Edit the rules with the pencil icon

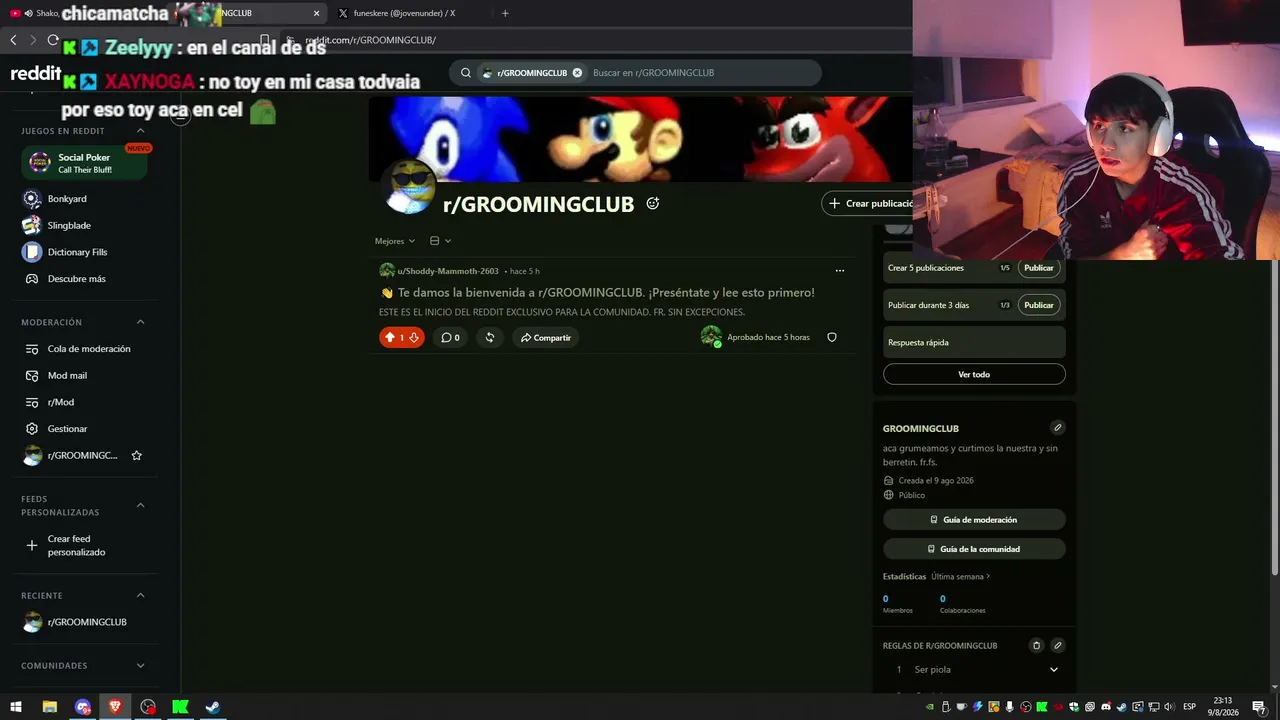(x=1058, y=646)
